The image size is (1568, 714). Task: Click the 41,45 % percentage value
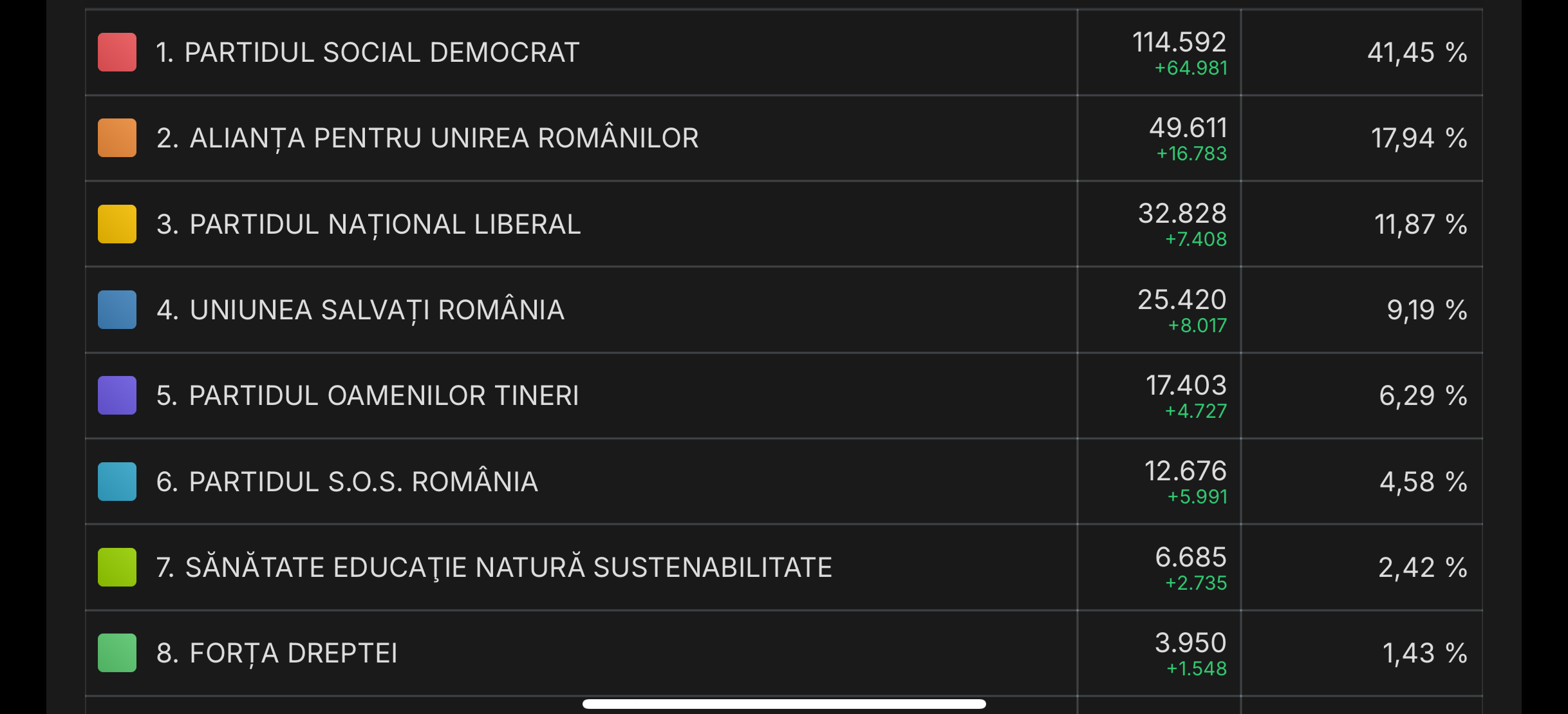click(1417, 52)
